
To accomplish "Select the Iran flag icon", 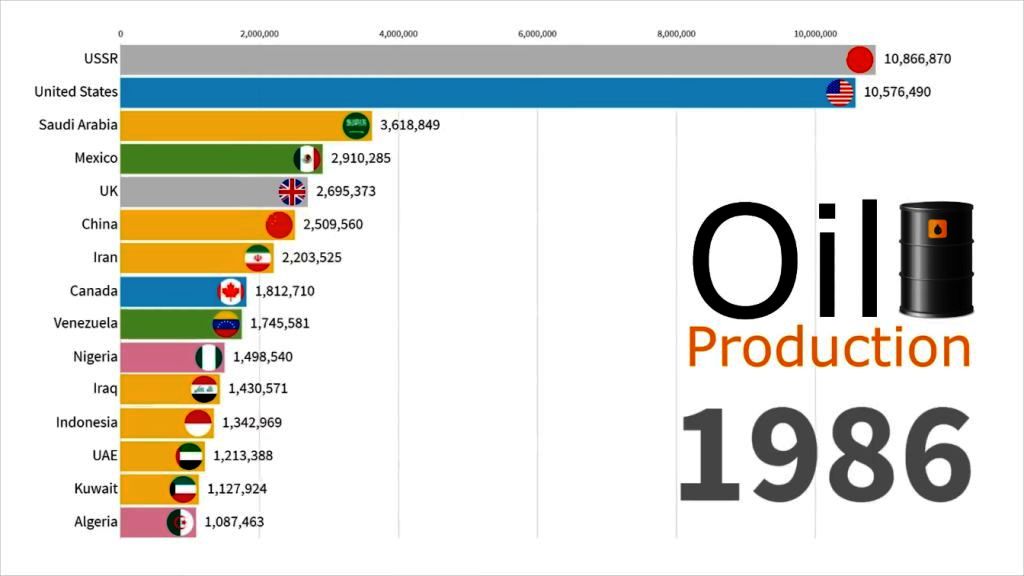I will point(258,258).
